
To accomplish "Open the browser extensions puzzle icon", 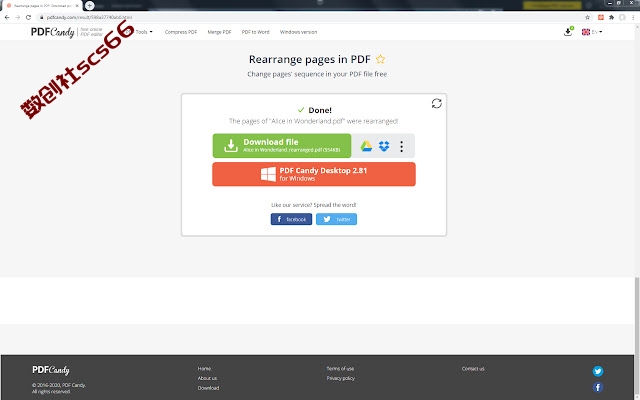I will tap(611, 17).
